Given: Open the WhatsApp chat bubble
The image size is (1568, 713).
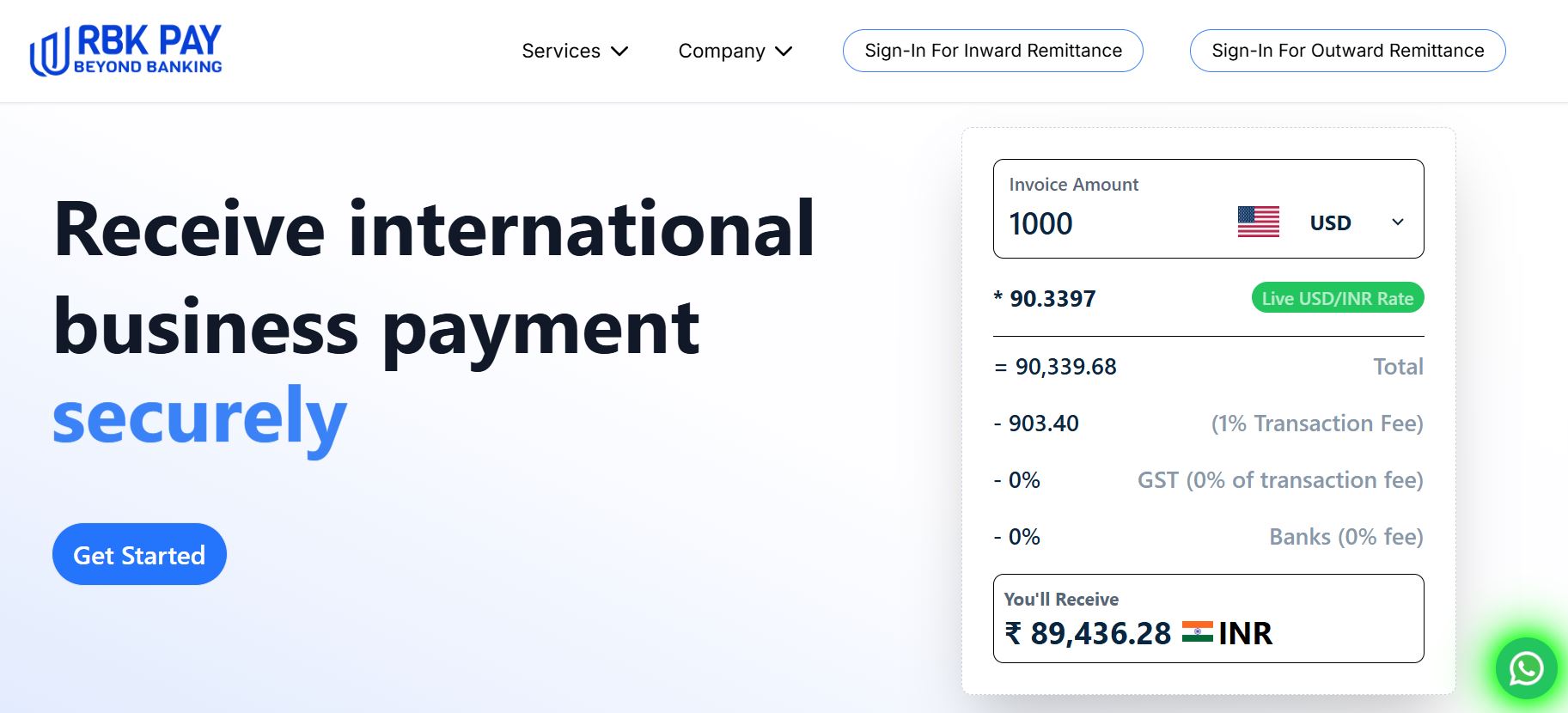Looking at the screenshot, I should pos(1526,668).
